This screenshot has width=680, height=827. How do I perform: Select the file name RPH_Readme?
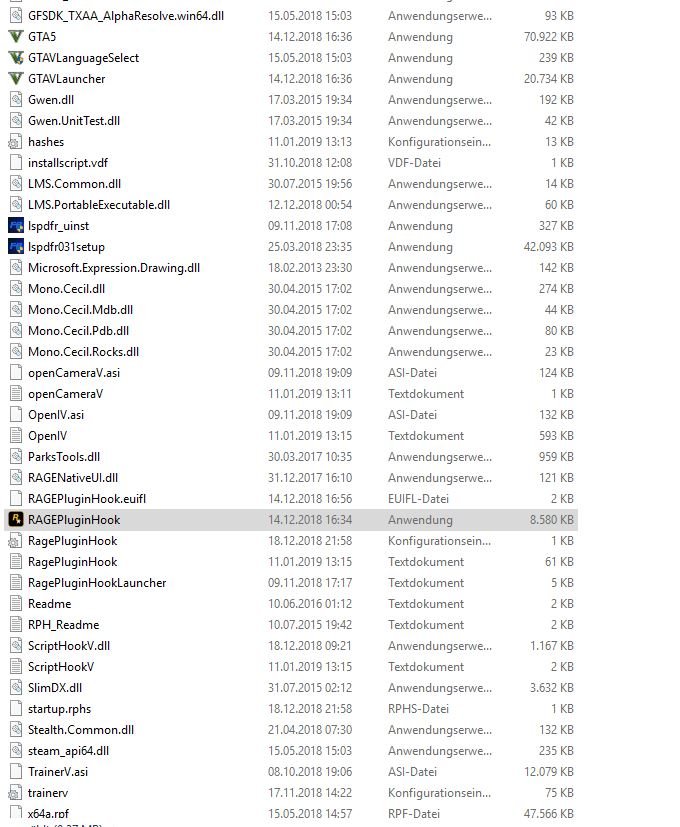coord(63,625)
